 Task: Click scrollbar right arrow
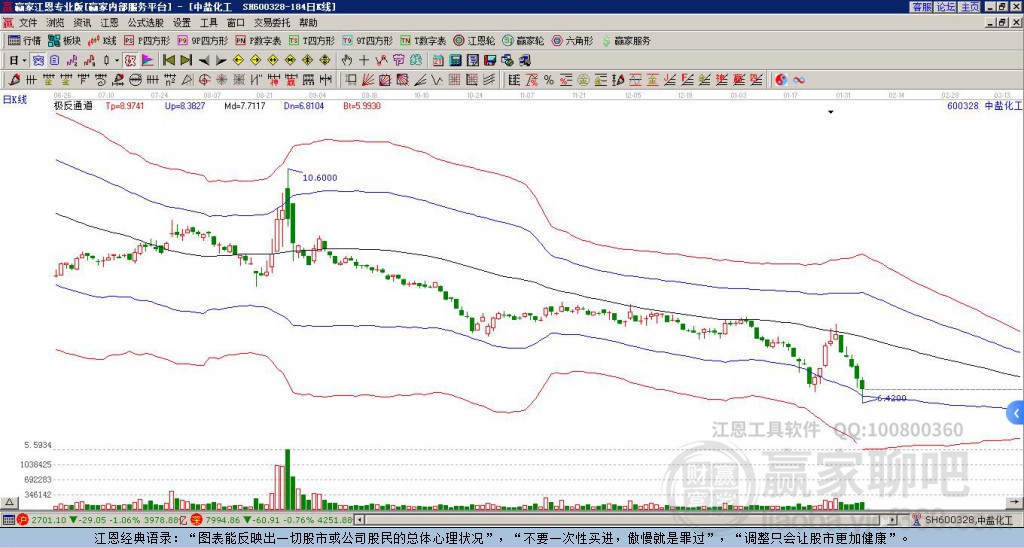[x=892, y=520]
